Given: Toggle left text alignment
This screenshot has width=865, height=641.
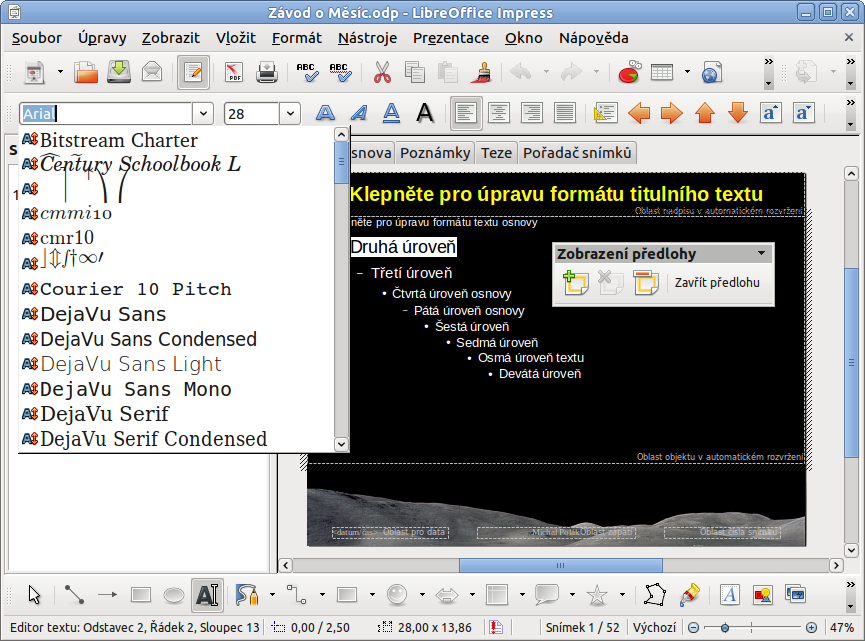Looking at the screenshot, I should (x=465, y=113).
